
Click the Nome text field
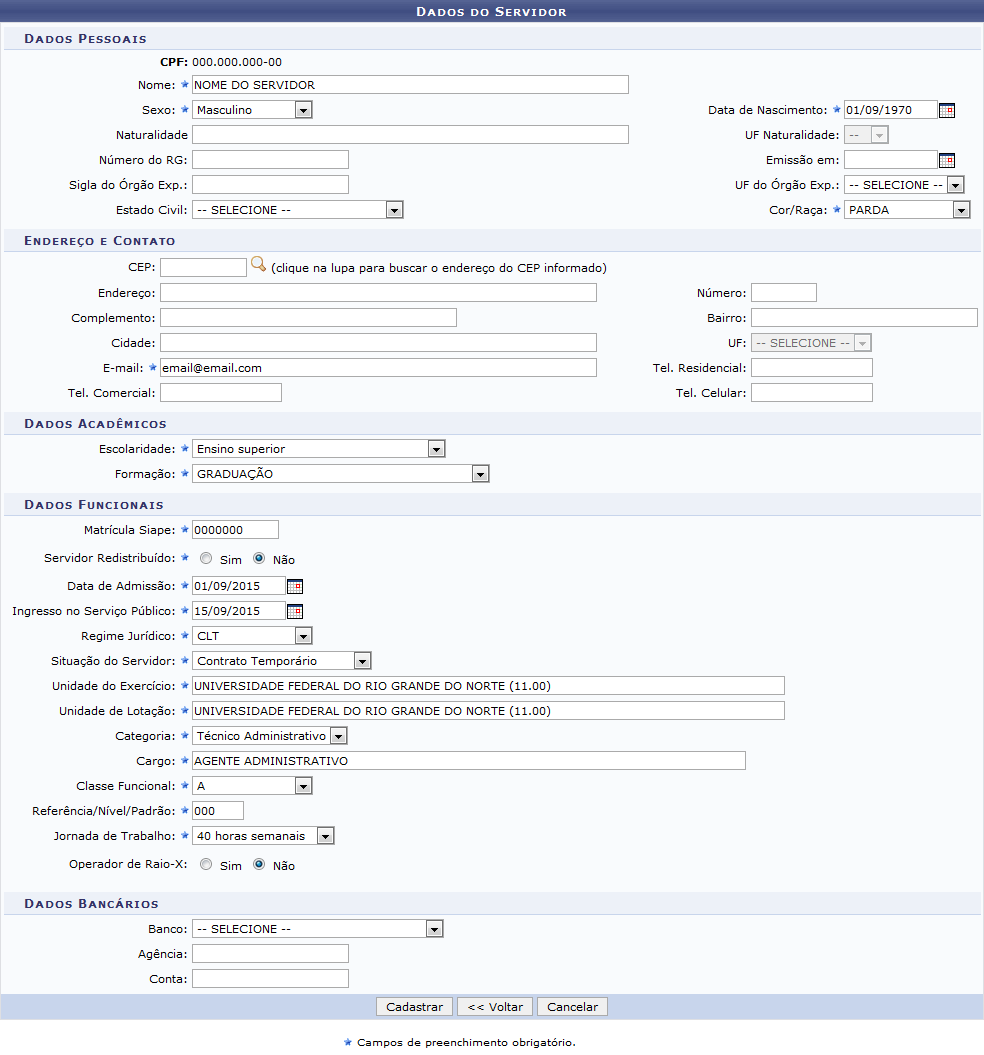410,85
